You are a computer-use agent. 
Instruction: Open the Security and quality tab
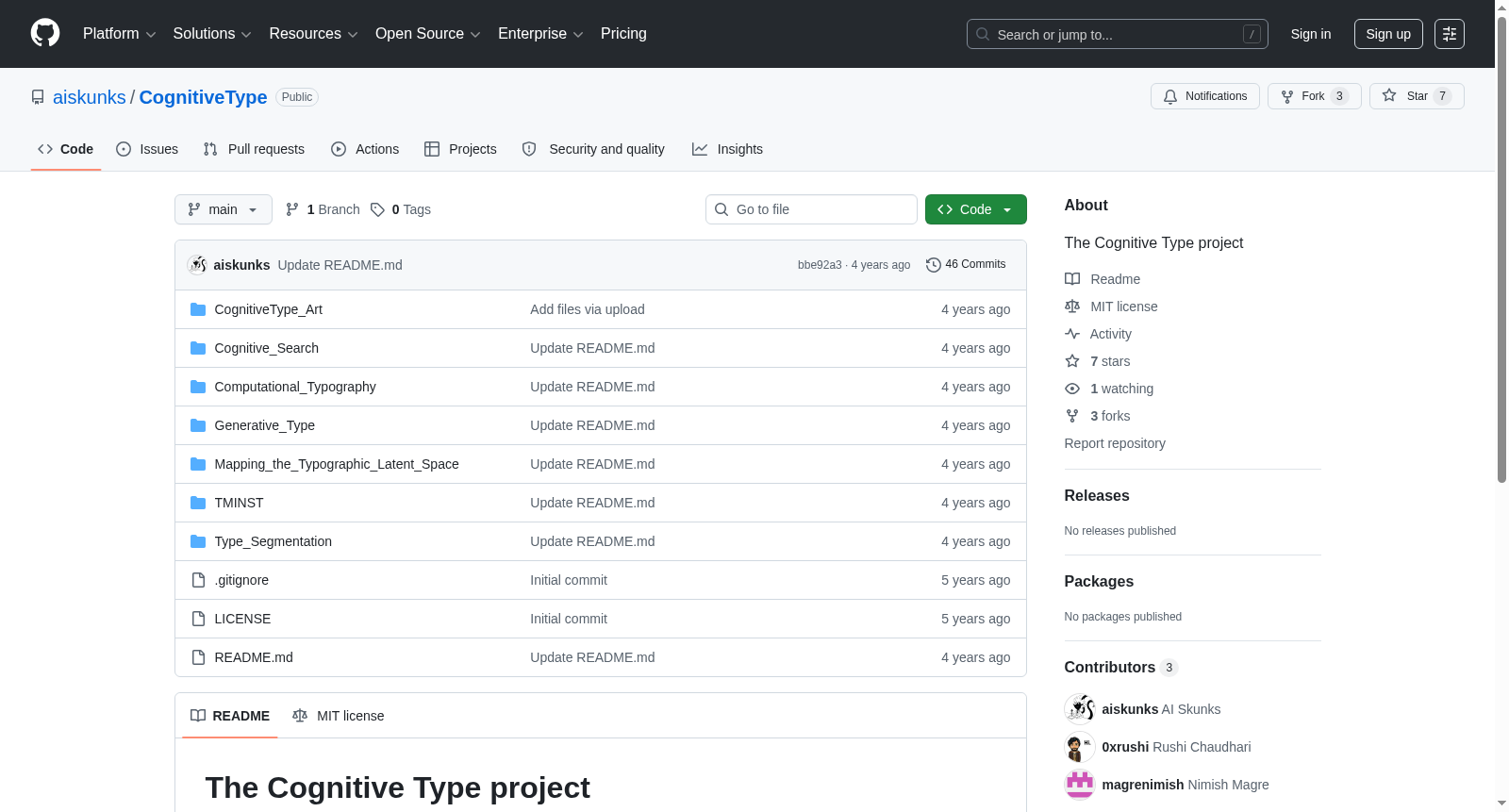tap(593, 149)
